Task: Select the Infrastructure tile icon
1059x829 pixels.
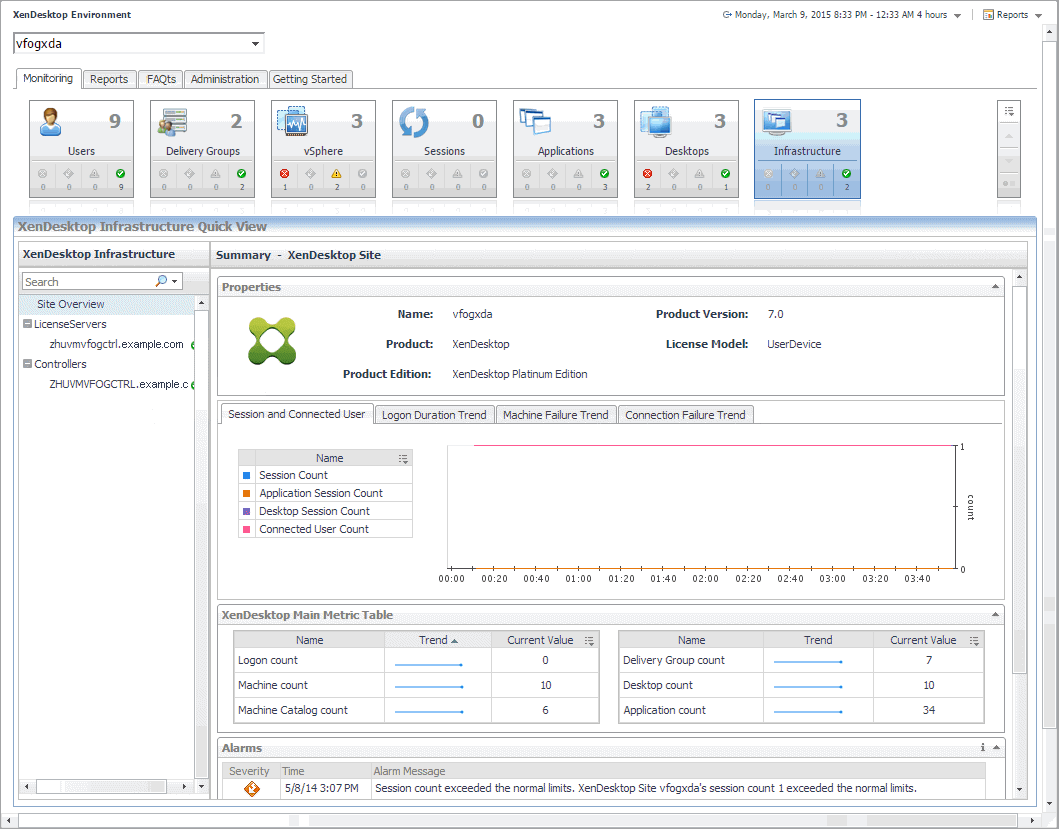Action: 777,122
